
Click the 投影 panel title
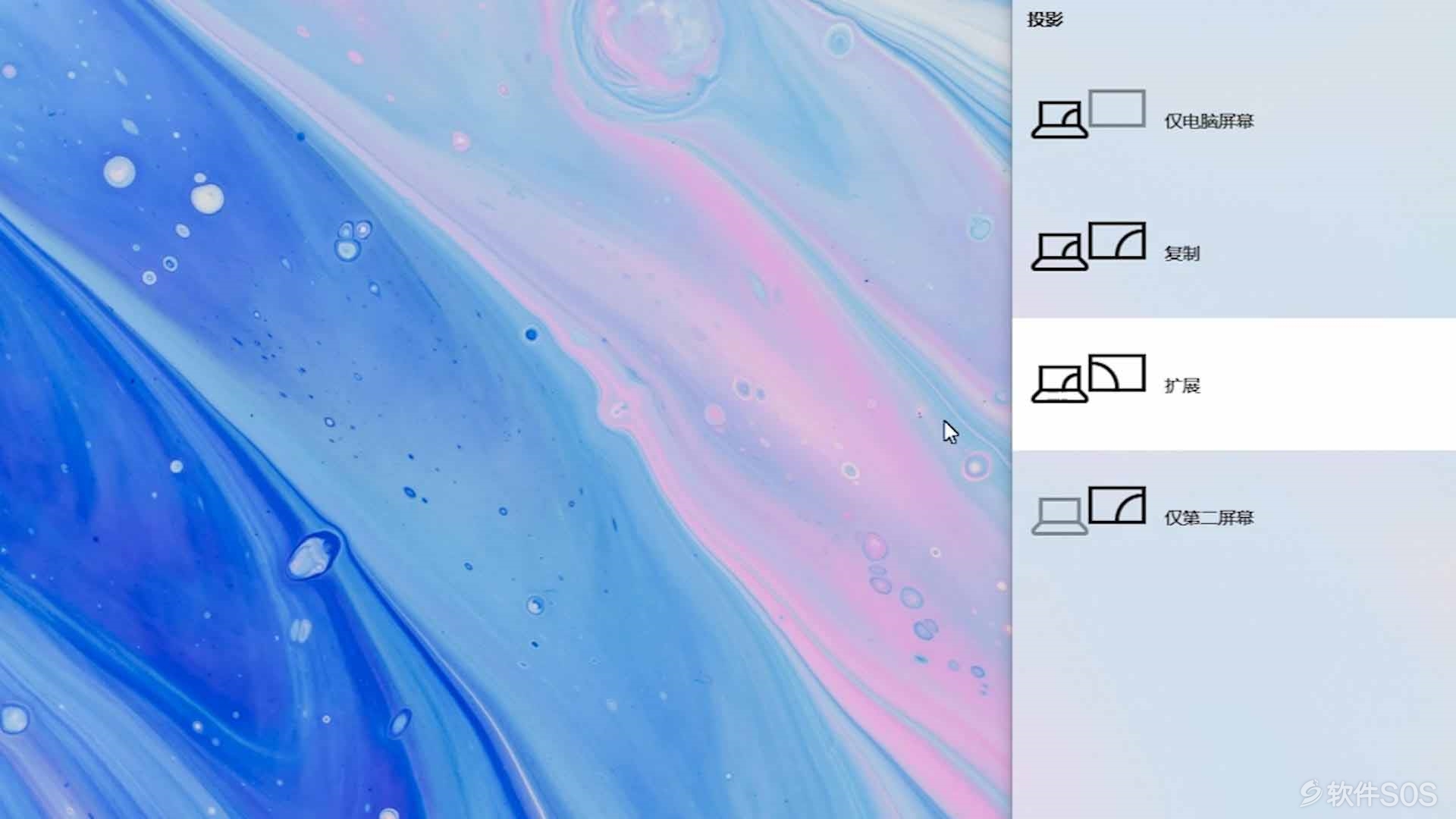[x=1045, y=20]
